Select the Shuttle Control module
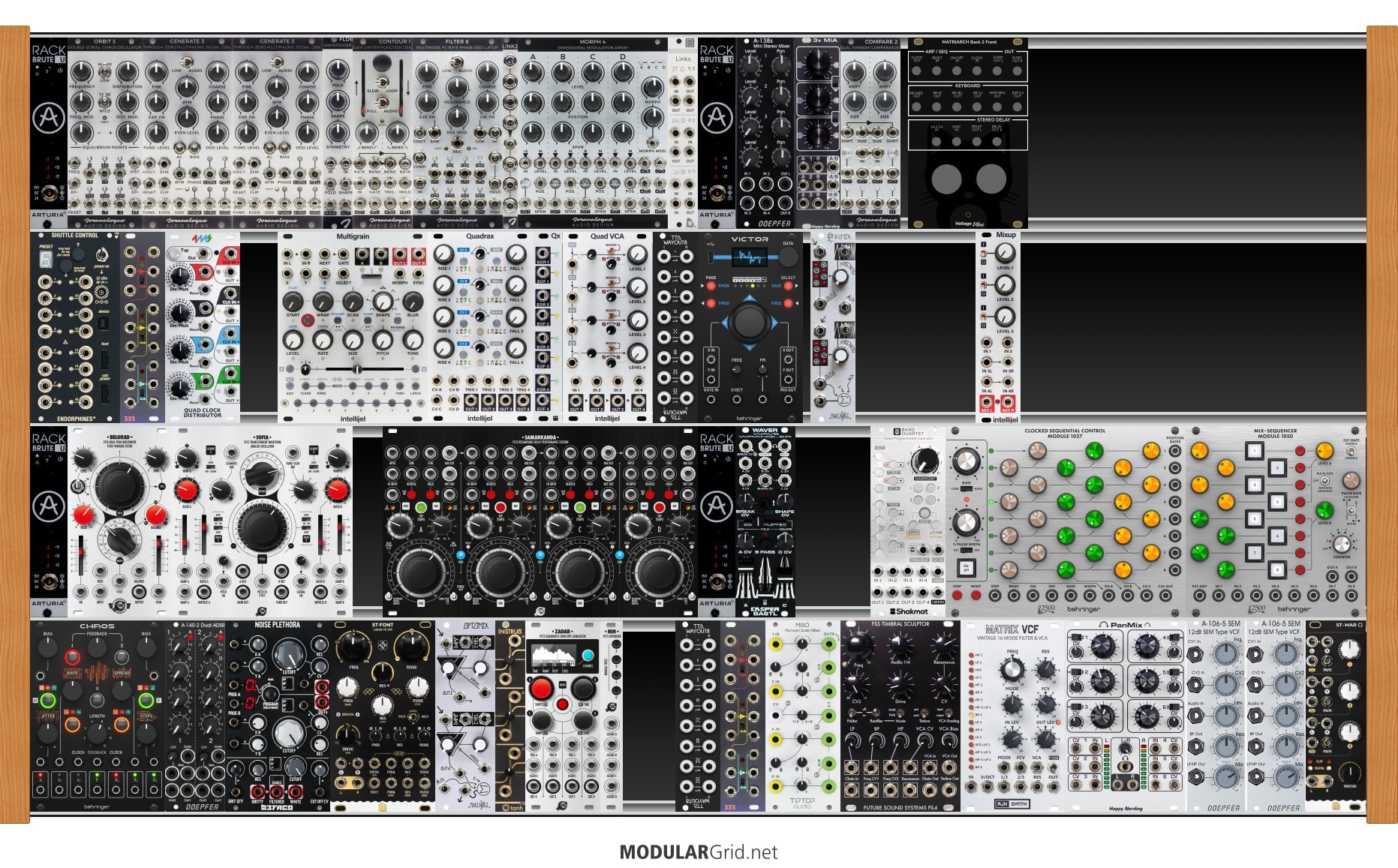Viewport: 1398px width, 868px height. 75,327
